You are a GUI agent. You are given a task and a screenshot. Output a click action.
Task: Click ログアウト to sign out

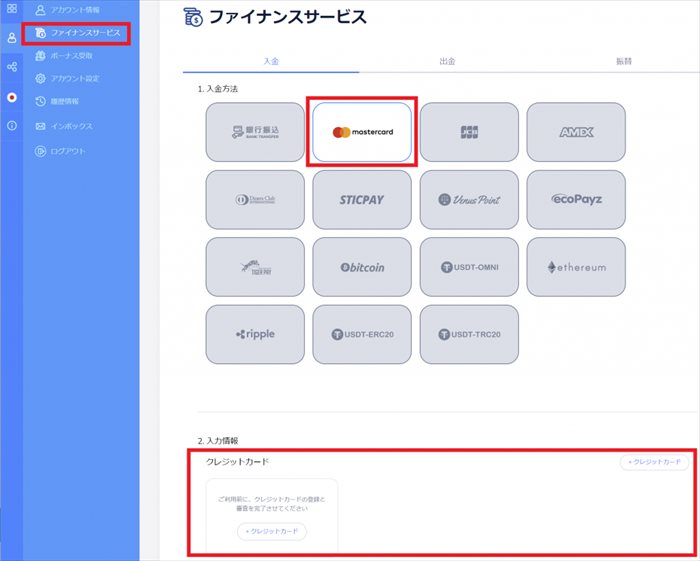click(x=60, y=151)
